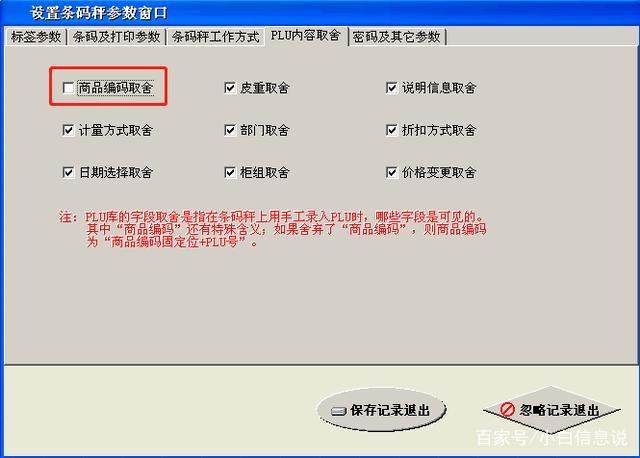Click the 设置条码秤参数窗口 title bar
Viewport: 640px width, 458px height.
coord(320,13)
